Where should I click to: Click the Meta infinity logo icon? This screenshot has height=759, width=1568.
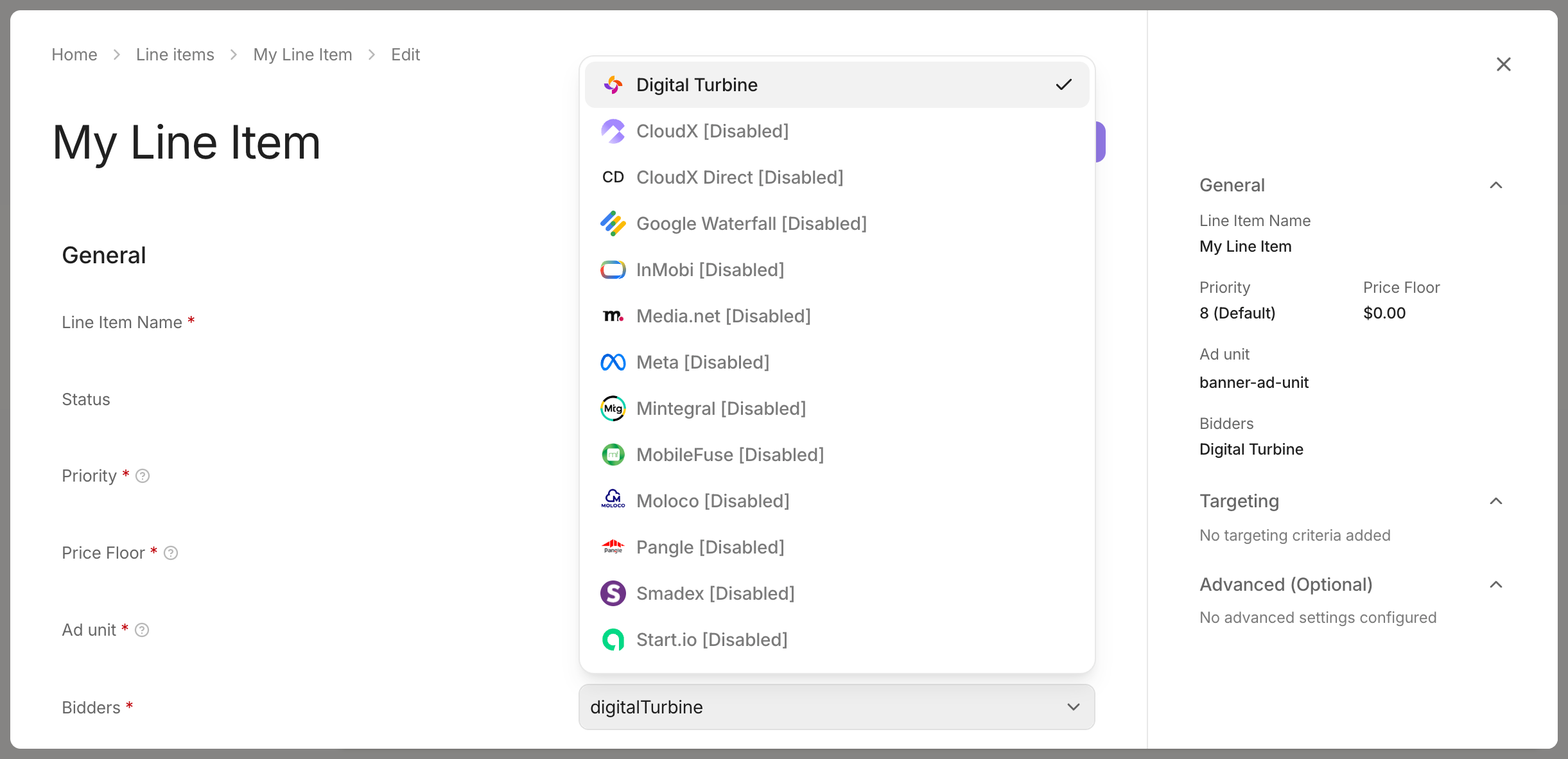[x=613, y=362]
